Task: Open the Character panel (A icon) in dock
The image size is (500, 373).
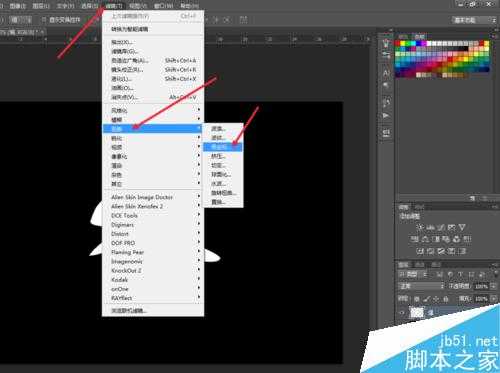Action: click(386, 73)
